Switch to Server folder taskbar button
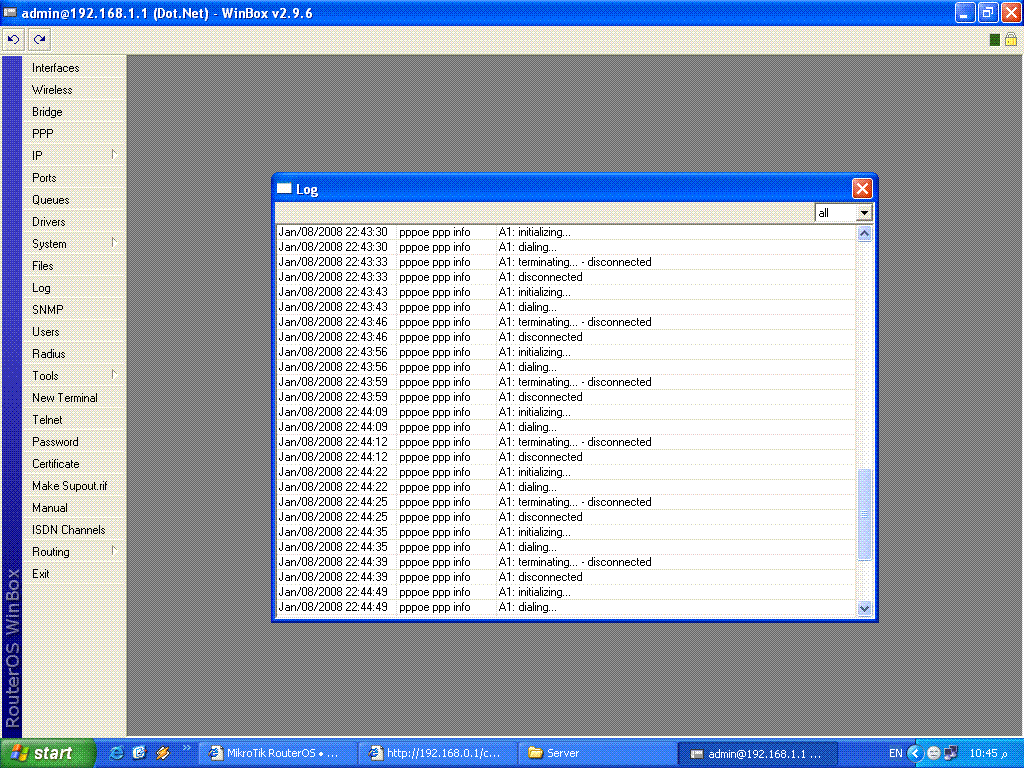 pos(598,753)
